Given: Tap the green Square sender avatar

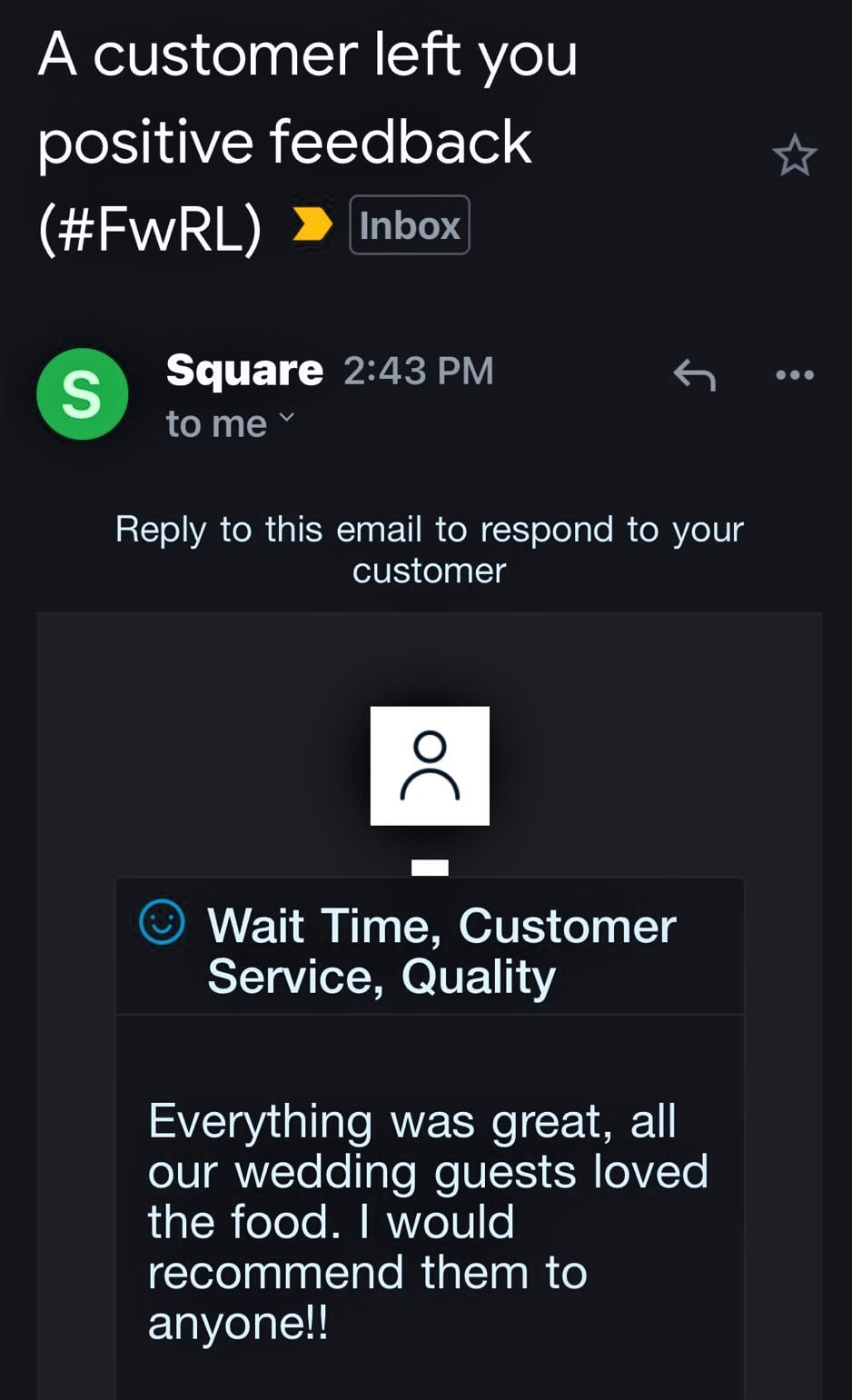Looking at the screenshot, I should [x=82, y=394].
